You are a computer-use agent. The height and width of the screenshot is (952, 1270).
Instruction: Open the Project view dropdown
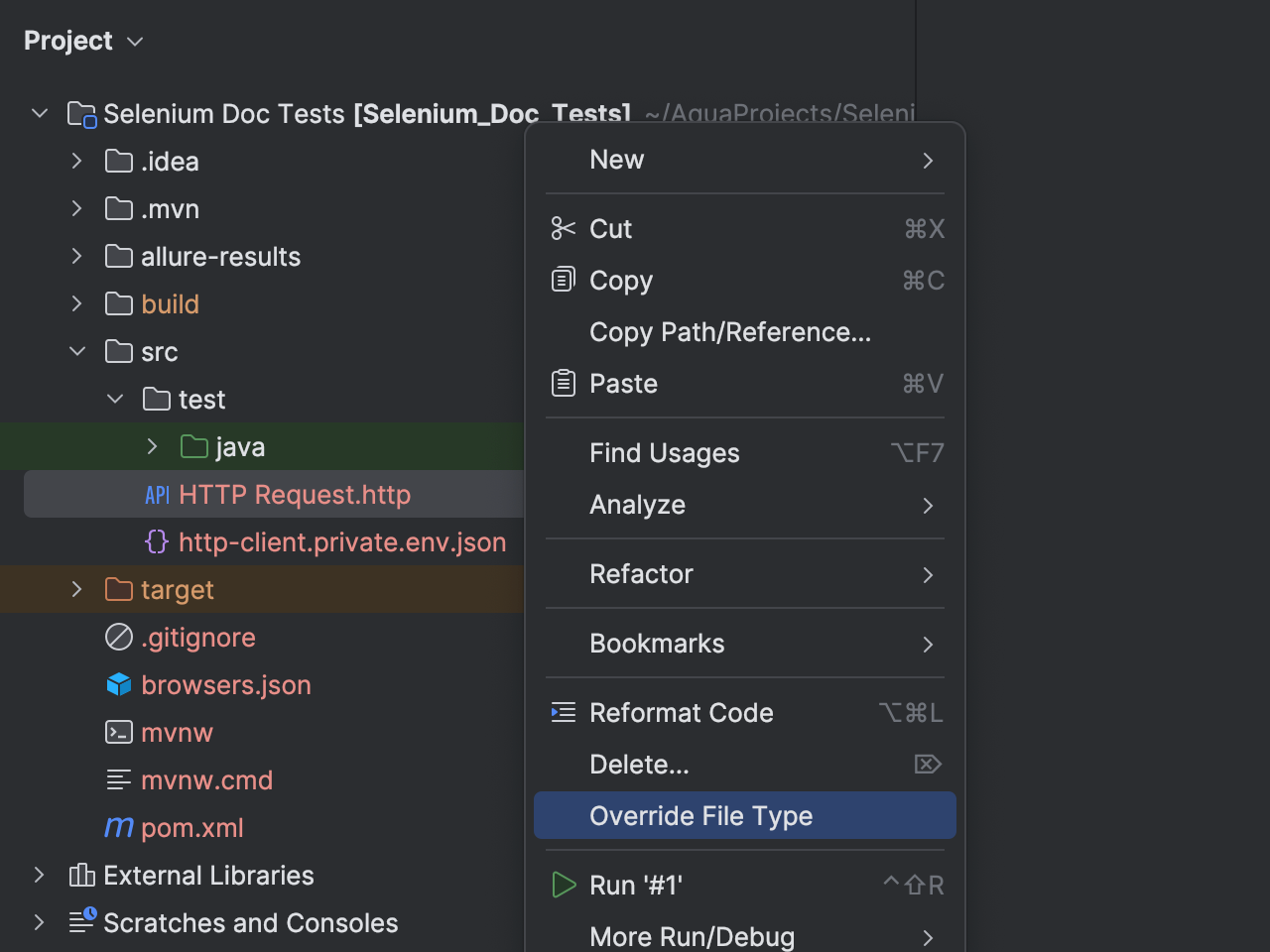(x=135, y=41)
